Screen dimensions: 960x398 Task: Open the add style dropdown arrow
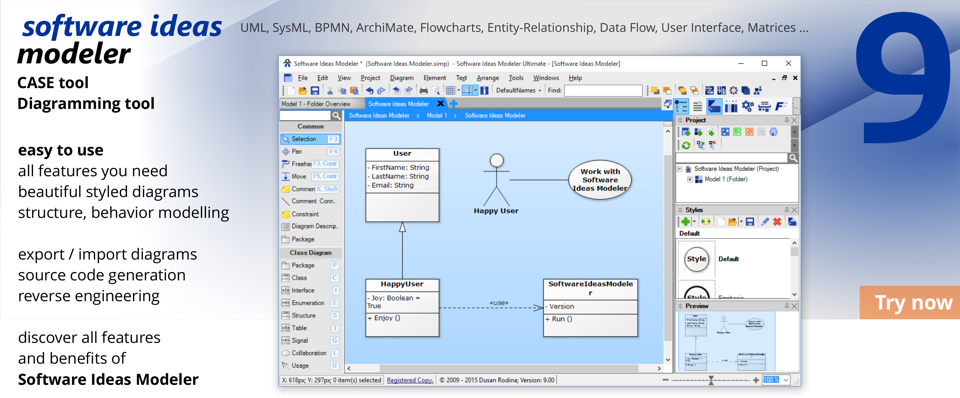click(x=694, y=222)
